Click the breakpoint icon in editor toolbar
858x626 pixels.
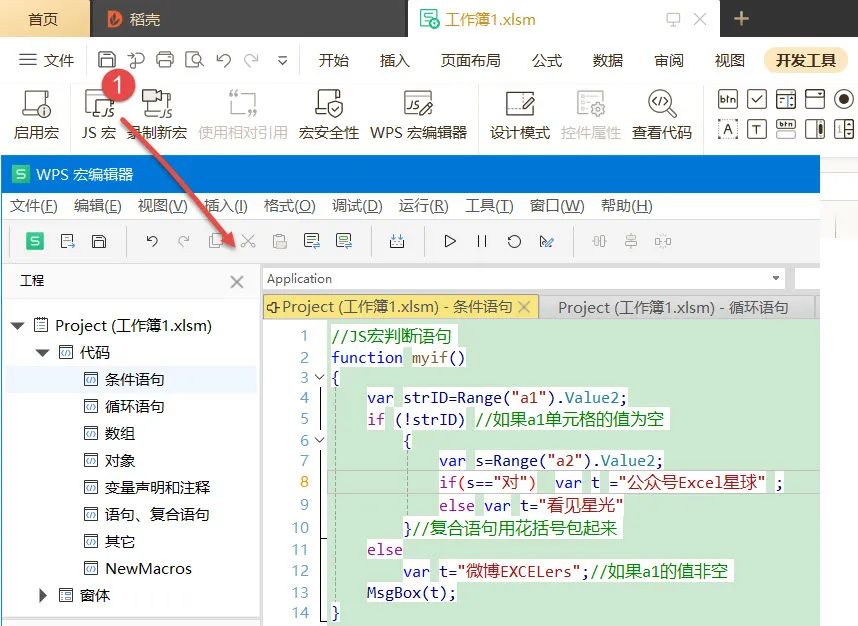(546, 241)
